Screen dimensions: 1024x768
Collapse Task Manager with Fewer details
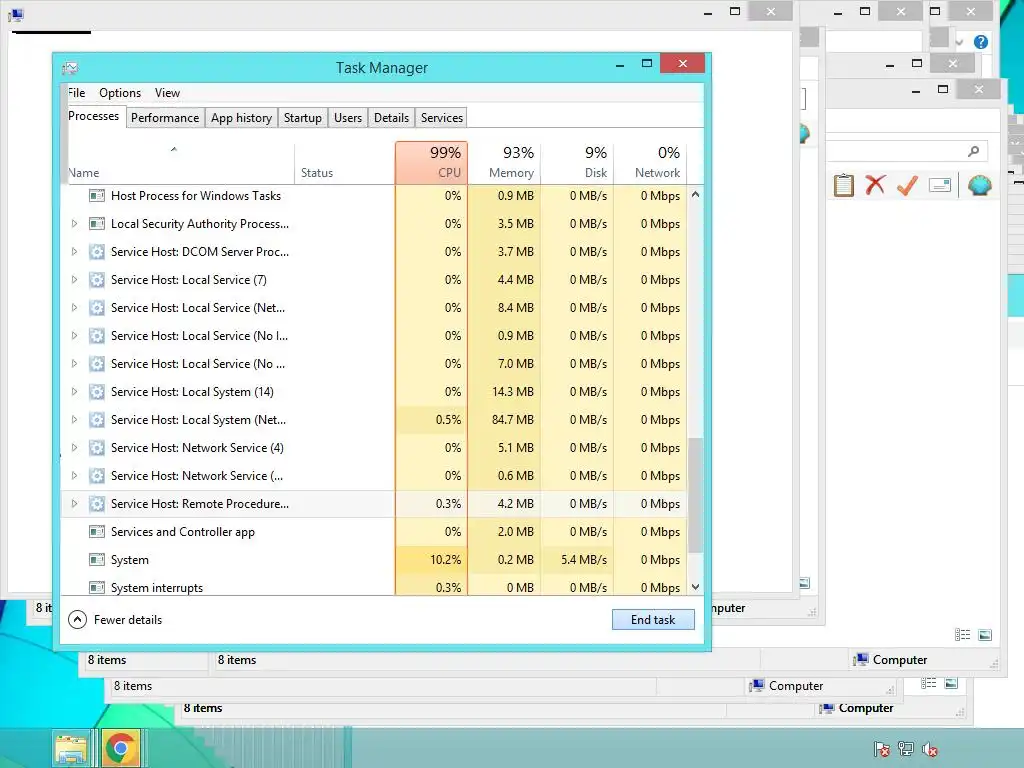click(x=115, y=620)
